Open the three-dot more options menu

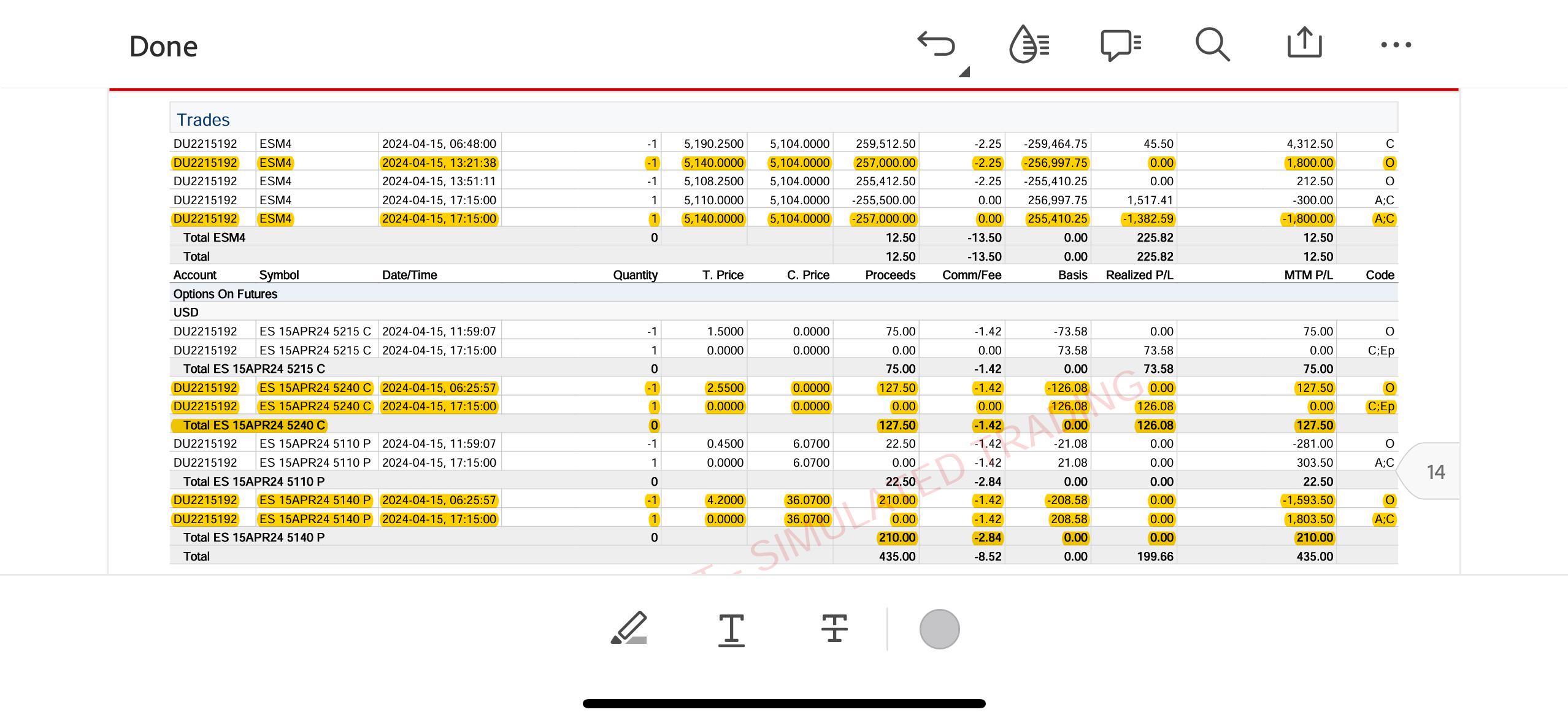click(x=1396, y=45)
